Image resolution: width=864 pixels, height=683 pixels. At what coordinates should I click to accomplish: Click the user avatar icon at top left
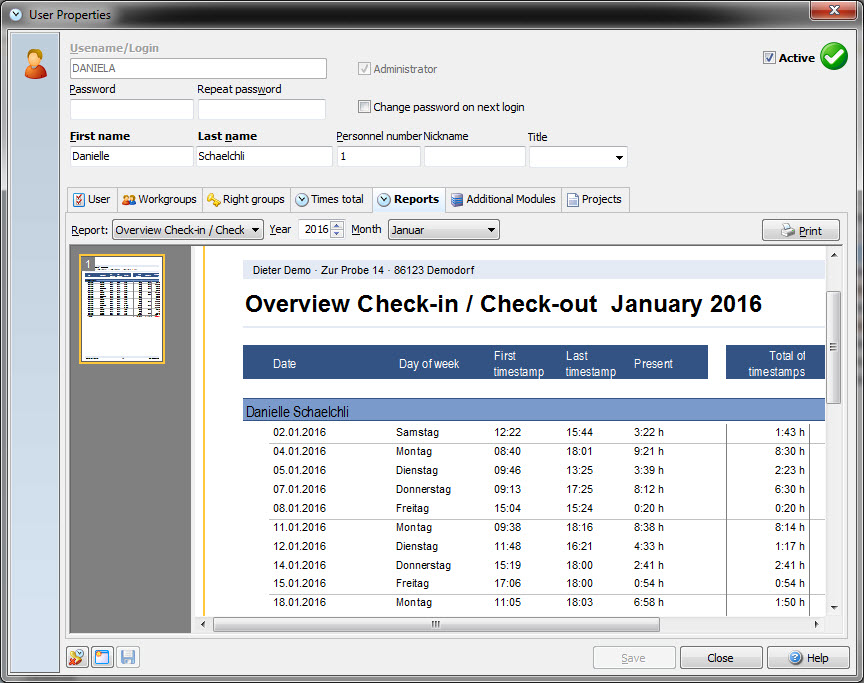(x=36, y=63)
